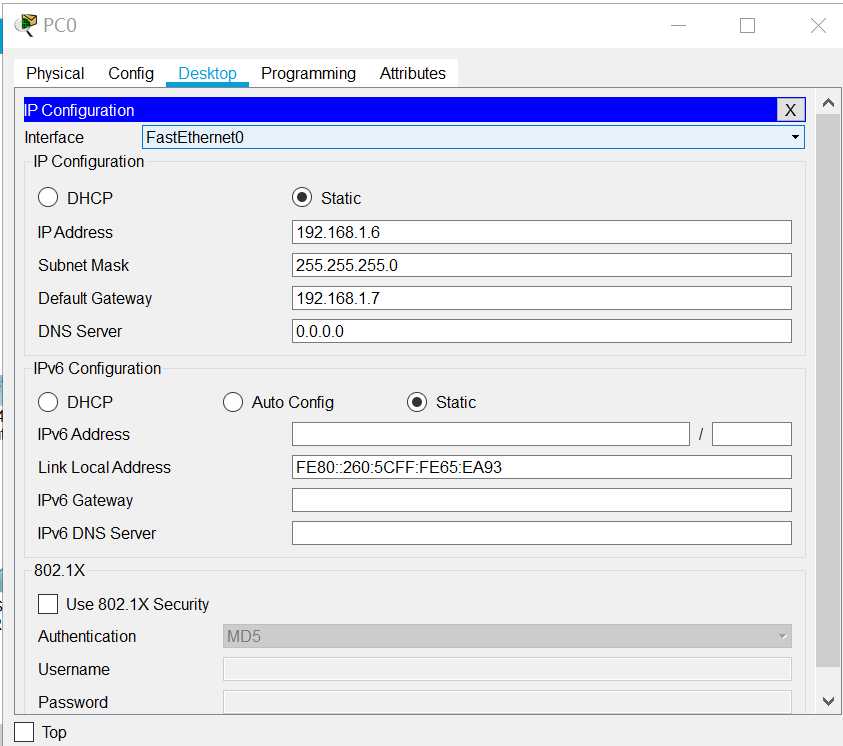Click the 'Authentication' label text

pyautogui.click(x=87, y=636)
